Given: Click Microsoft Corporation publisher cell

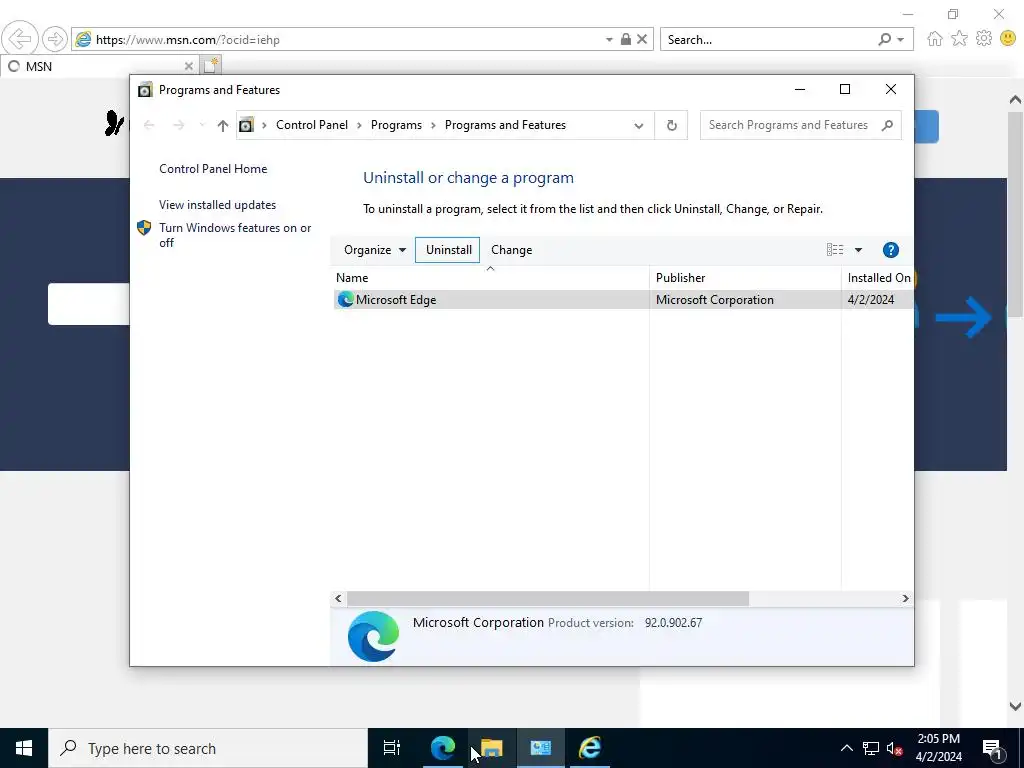Looking at the screenshot, I should coord(714,300).
